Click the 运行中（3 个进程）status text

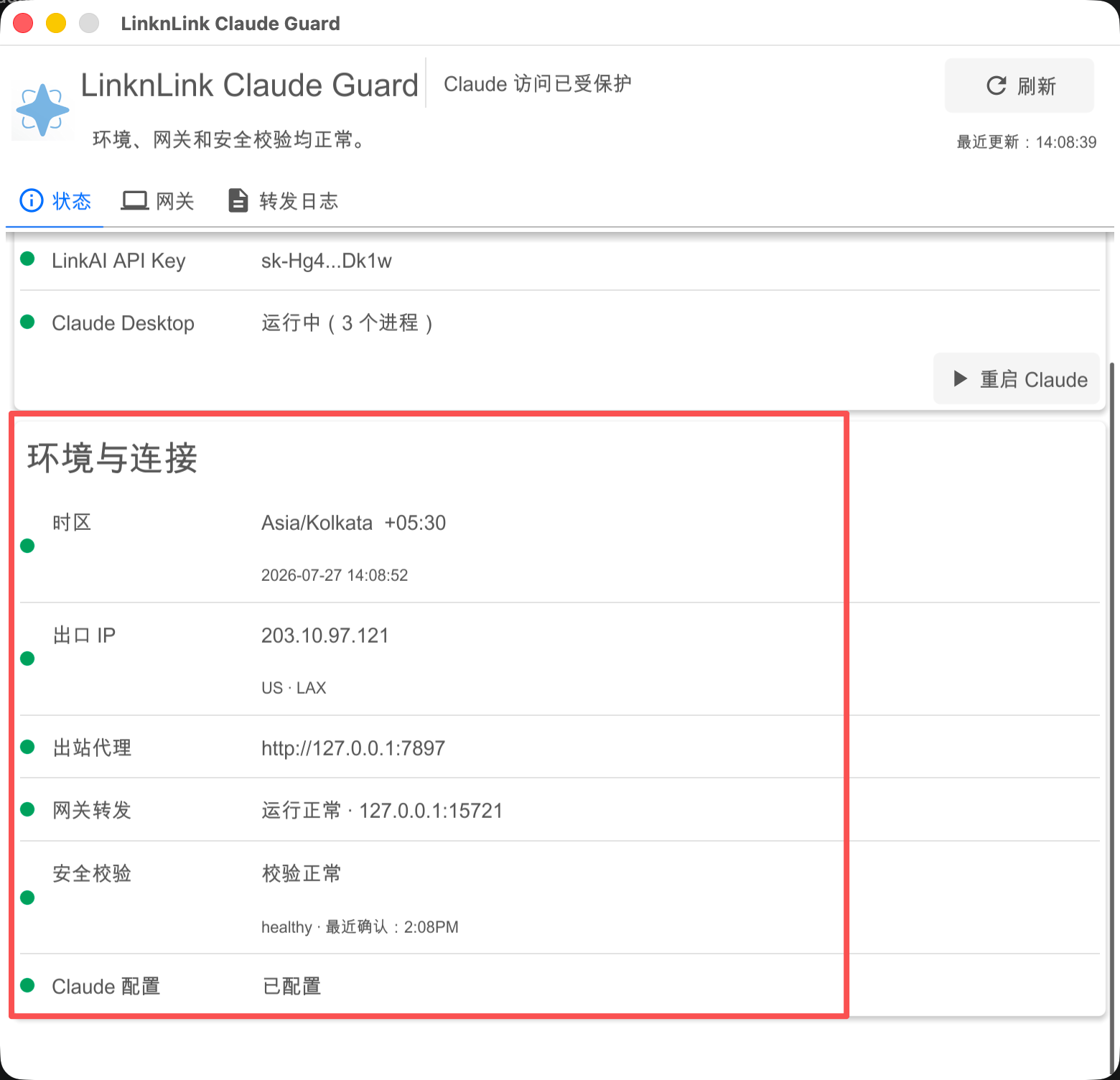pyautogui.click(x=347, y=323)
